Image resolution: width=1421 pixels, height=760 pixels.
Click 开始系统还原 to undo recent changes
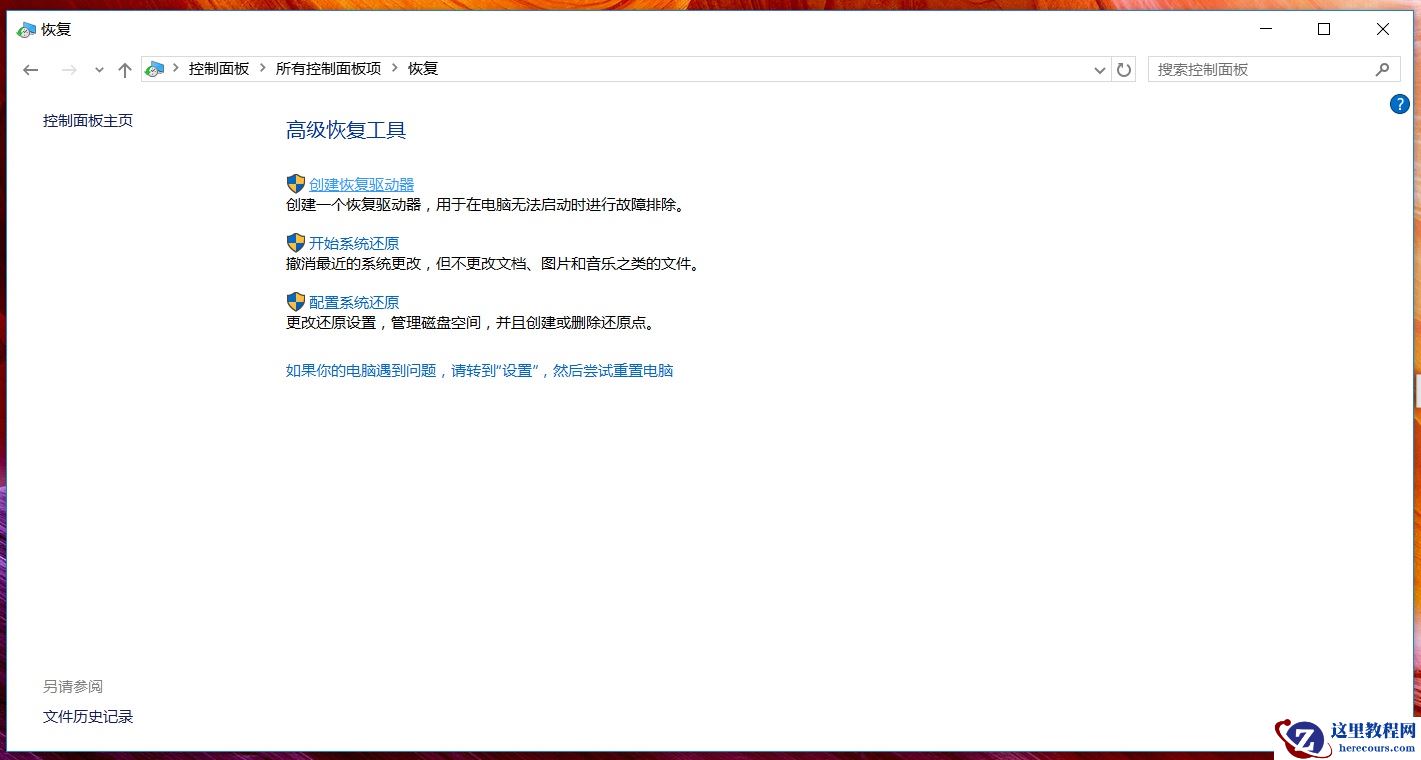354,242
